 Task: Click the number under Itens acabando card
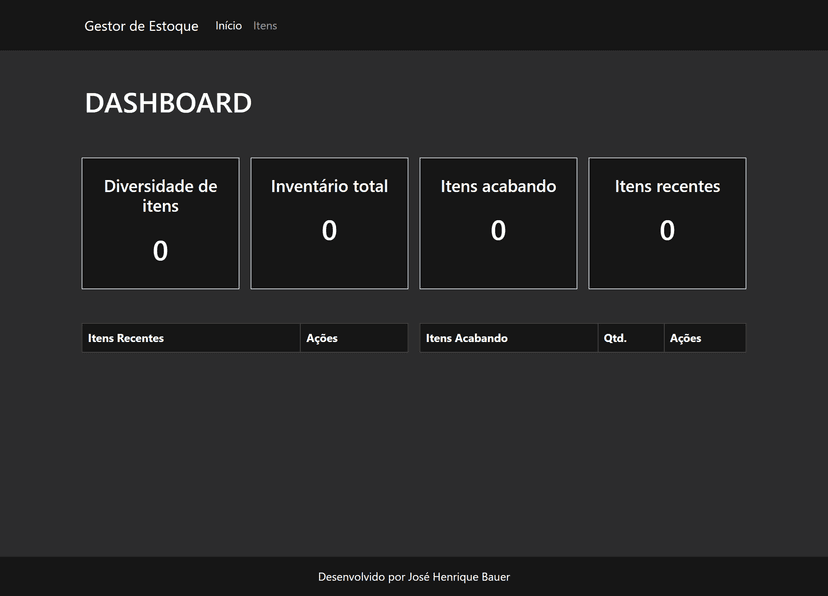click(x=498, y=231)
